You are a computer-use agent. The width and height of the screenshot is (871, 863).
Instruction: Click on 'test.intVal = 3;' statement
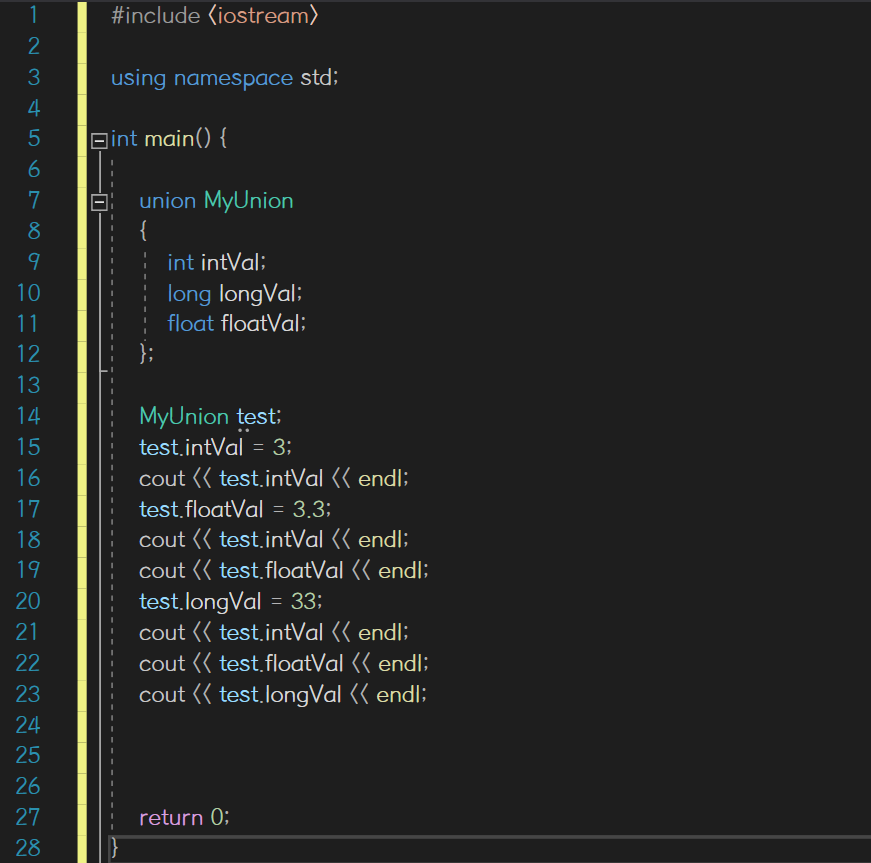tap(216, 447)
